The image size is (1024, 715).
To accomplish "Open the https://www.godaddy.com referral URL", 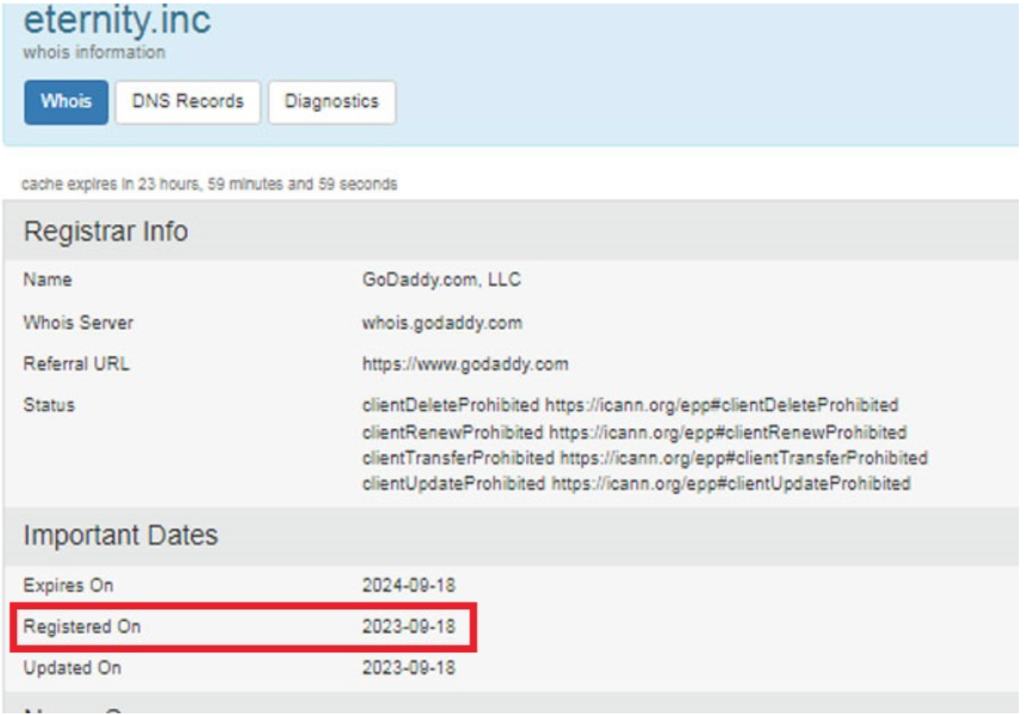I will (x=465, y=364).
